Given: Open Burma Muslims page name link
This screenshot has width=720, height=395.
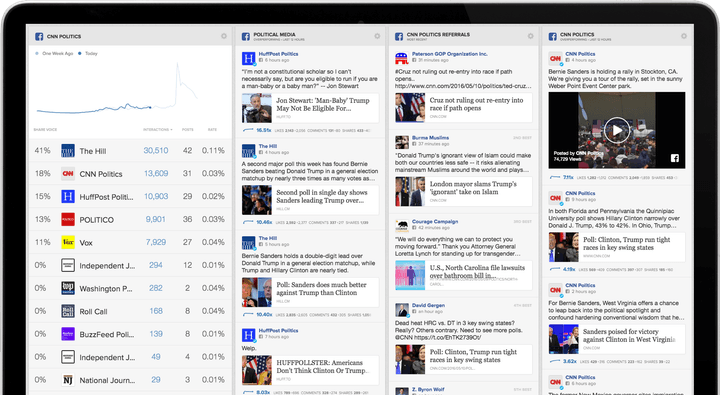Looking at the screenshot, I should pyautogui.click(x=430, y=138).
